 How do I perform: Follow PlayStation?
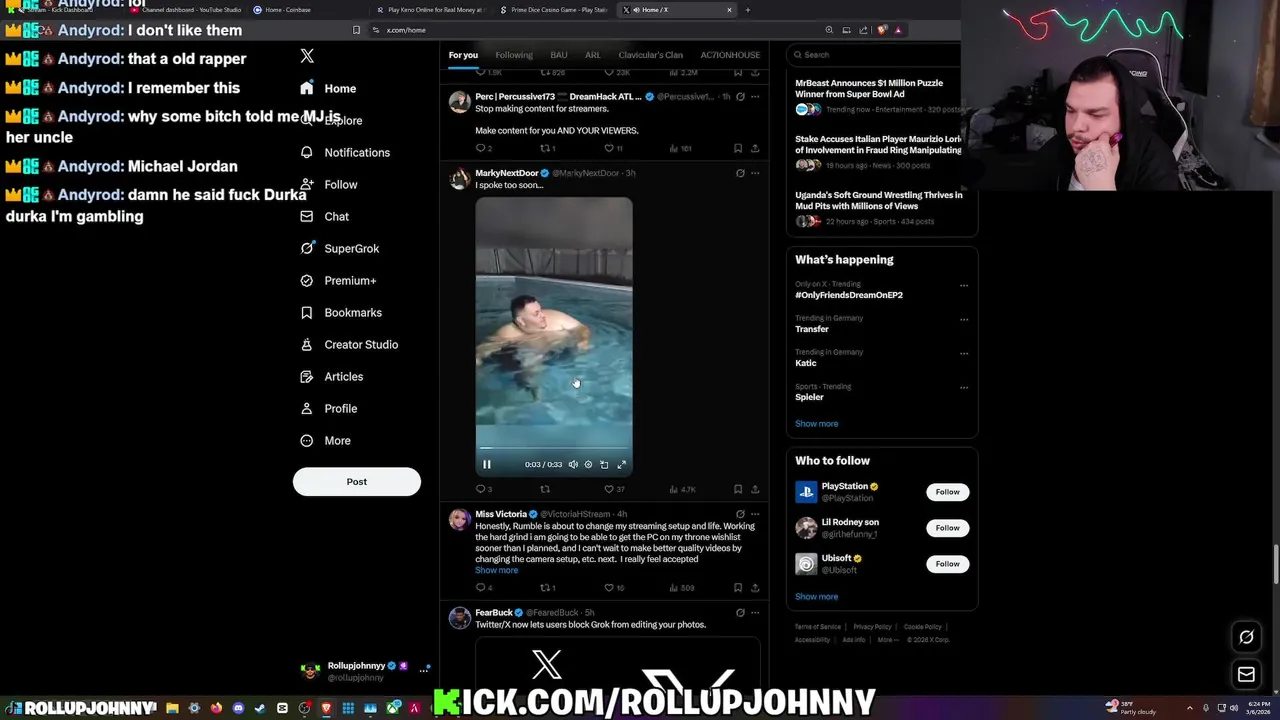click(947, 492)
